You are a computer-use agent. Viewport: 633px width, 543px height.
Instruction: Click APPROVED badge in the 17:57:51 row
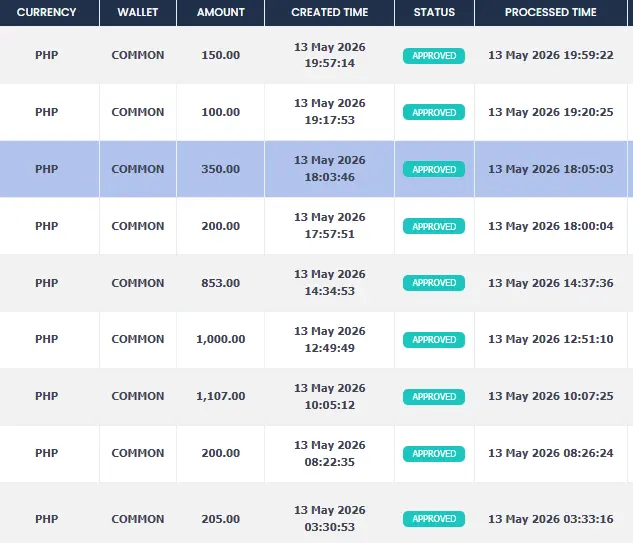pyautogui.click(x=434, y=226)
